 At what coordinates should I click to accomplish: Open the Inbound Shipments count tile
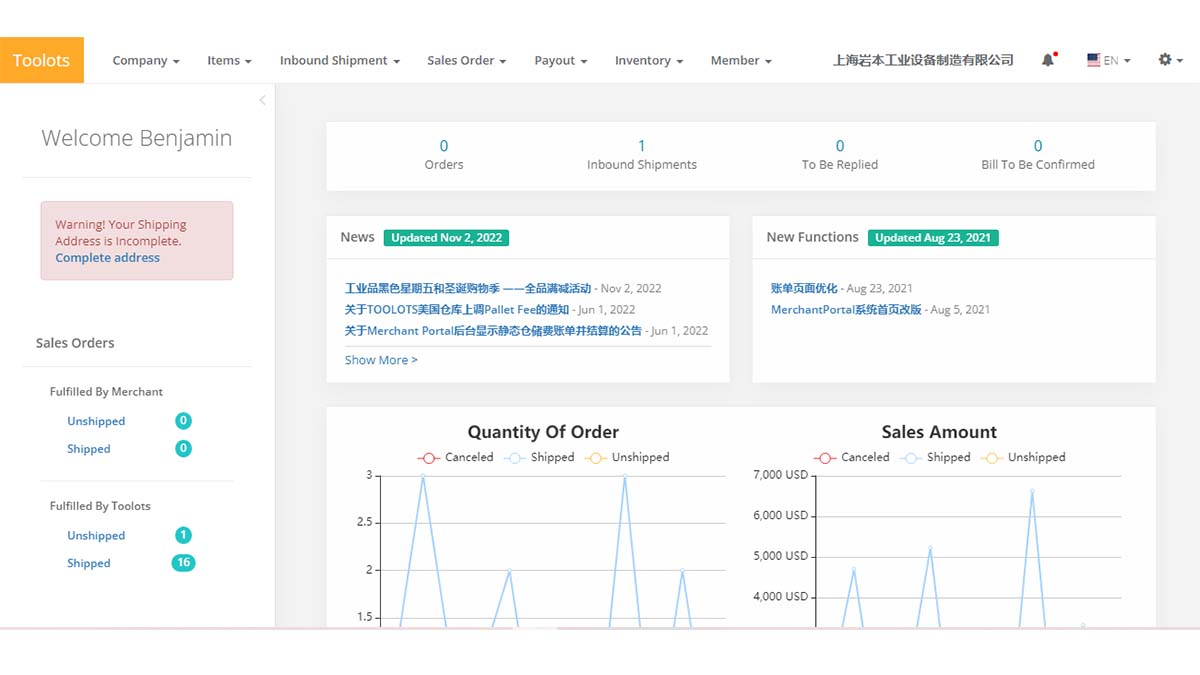(641, 154)
